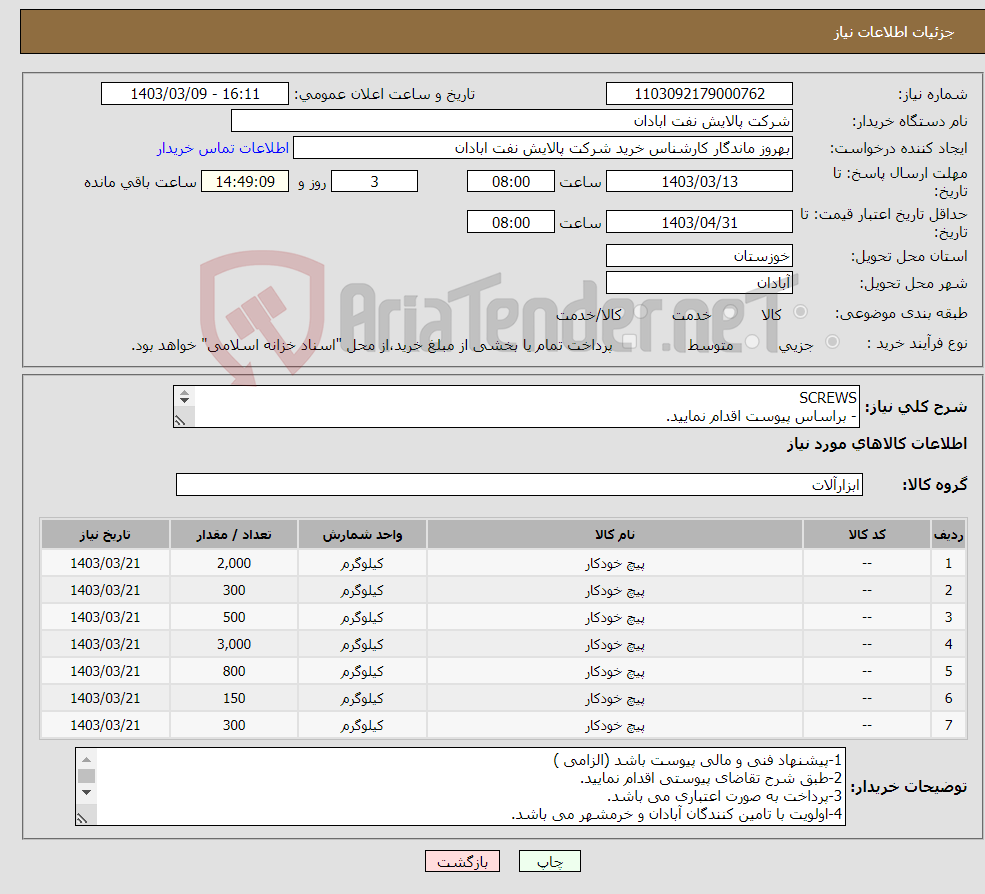This screenshot has height=894, width=985.
Task: Click the نام کالا column header
Action: 615,534
